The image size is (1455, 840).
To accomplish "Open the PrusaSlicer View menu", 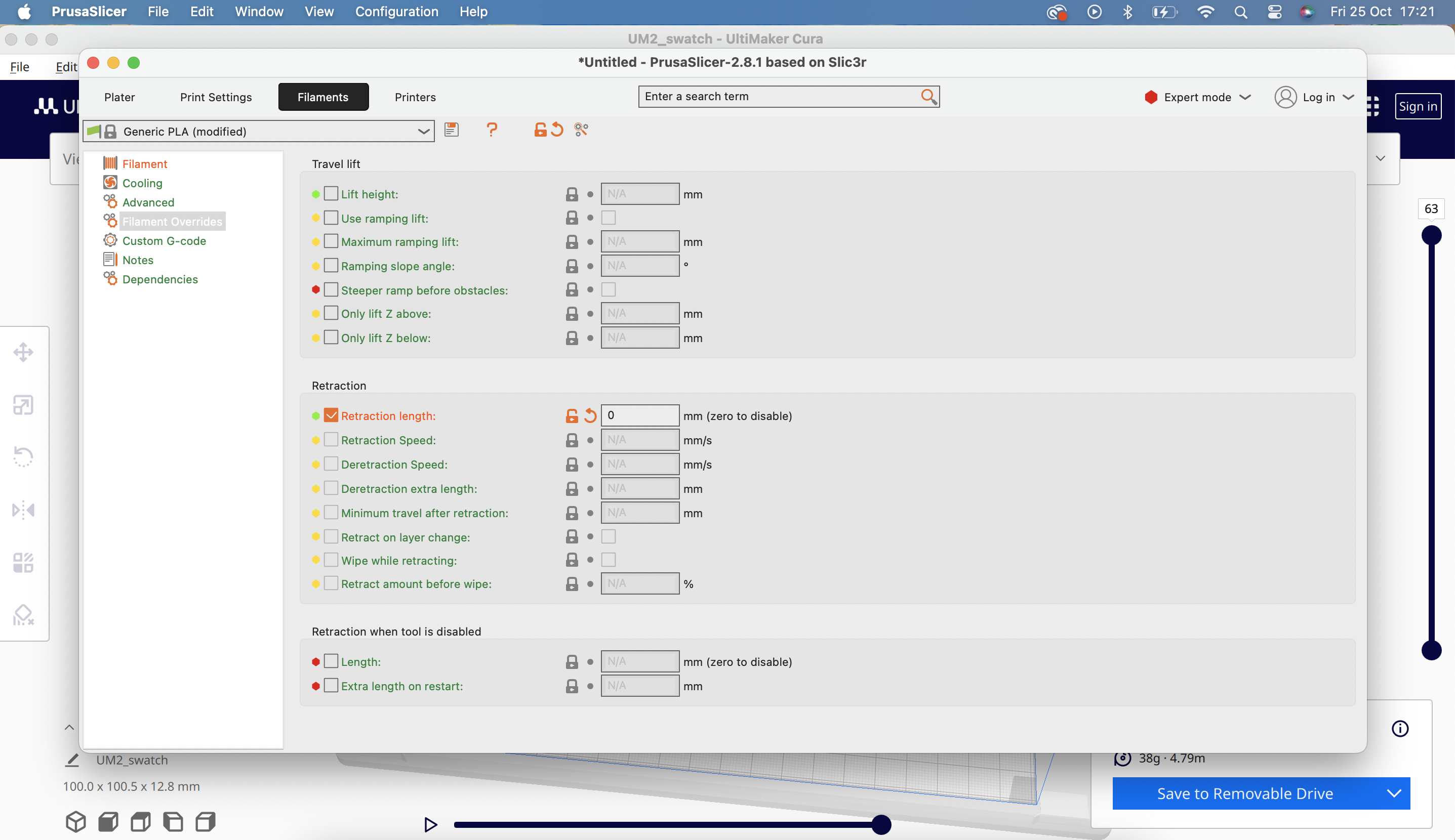I will pyautogui.click(x=319, y=12).
